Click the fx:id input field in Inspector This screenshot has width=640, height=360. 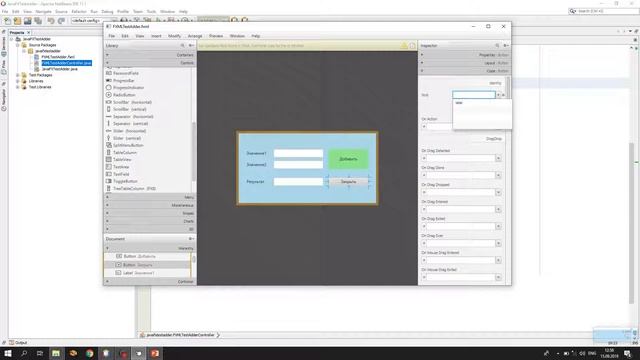(x=473, y=95)
